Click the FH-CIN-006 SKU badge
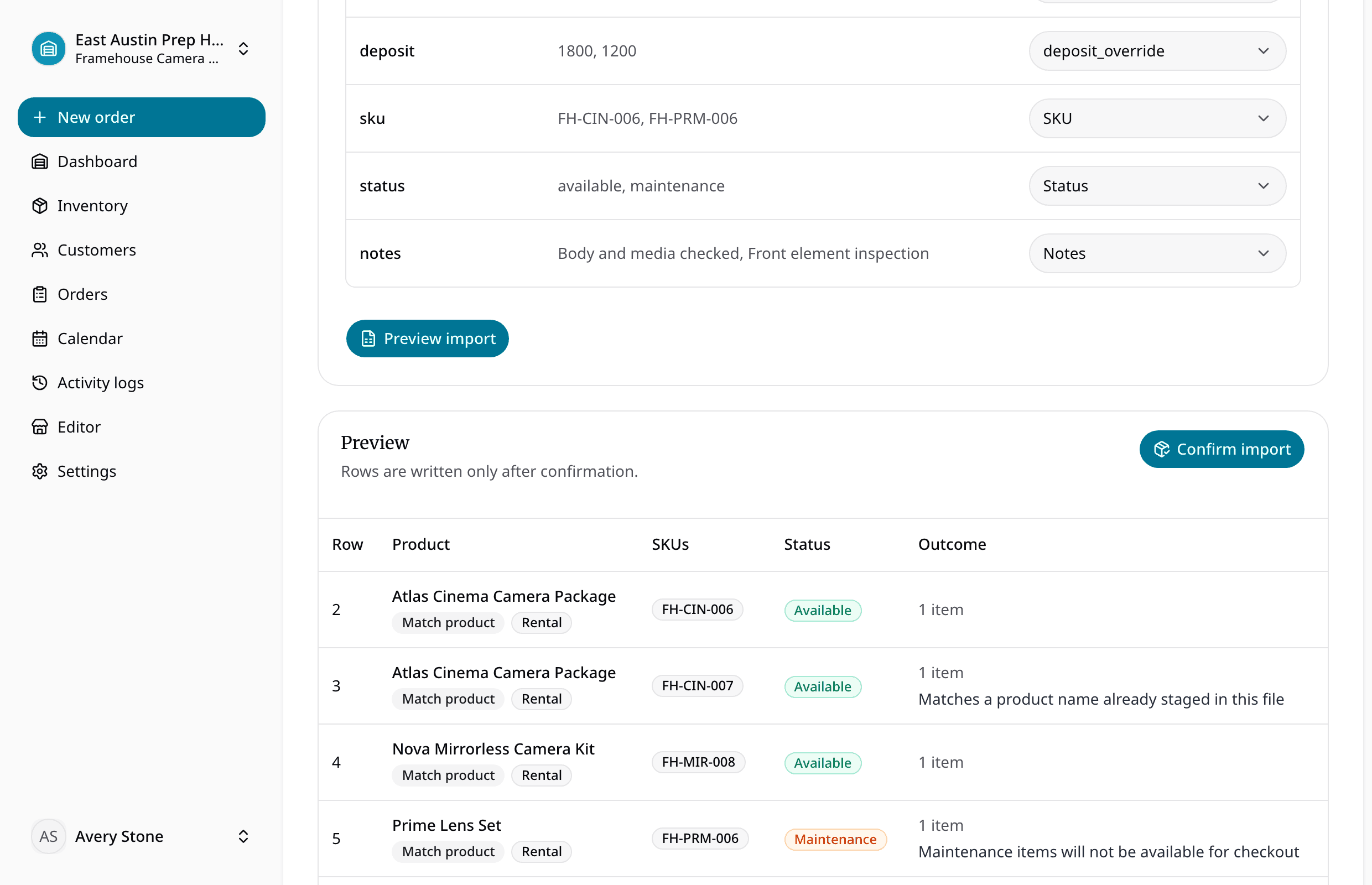The image size is (1372, 885). pyautogui.click(x=697, y=610)
